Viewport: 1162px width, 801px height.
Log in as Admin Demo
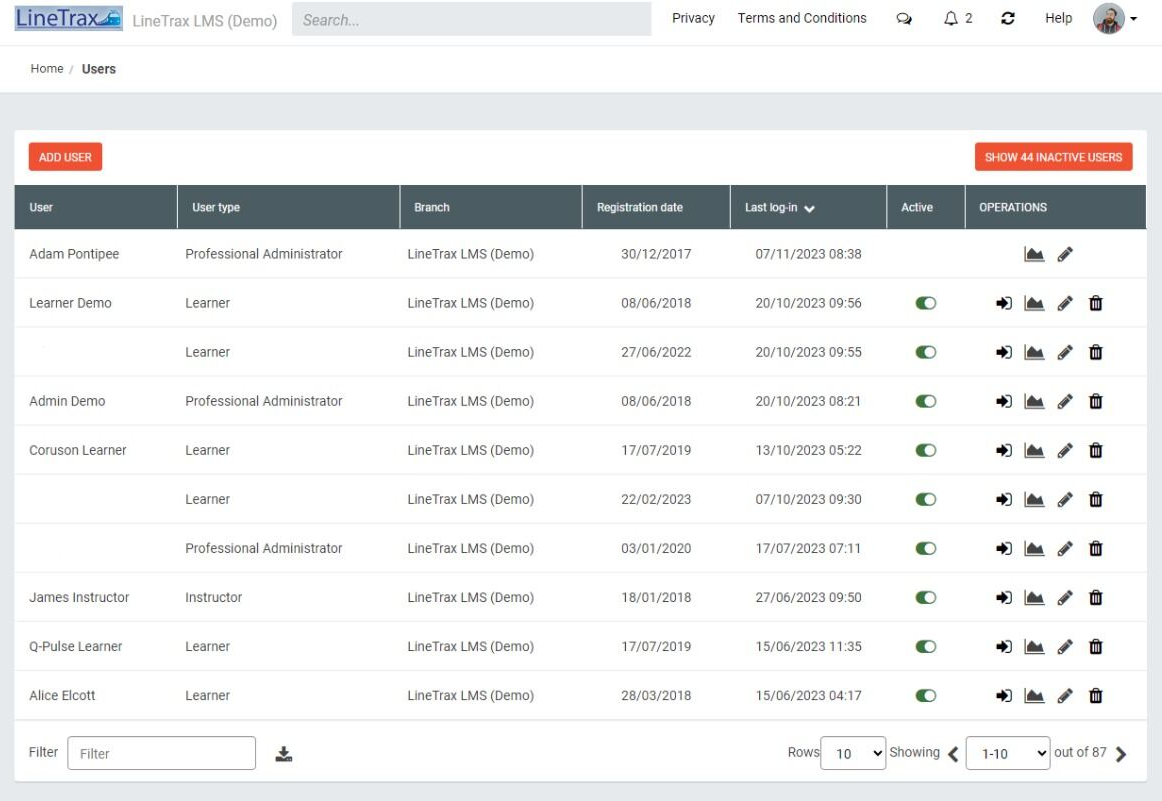point(1003,401)
